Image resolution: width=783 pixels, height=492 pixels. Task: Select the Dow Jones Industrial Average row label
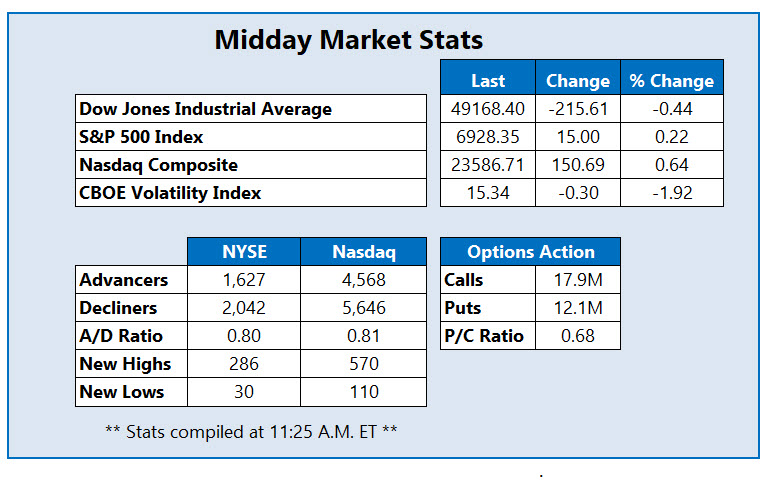click(206, 109)
